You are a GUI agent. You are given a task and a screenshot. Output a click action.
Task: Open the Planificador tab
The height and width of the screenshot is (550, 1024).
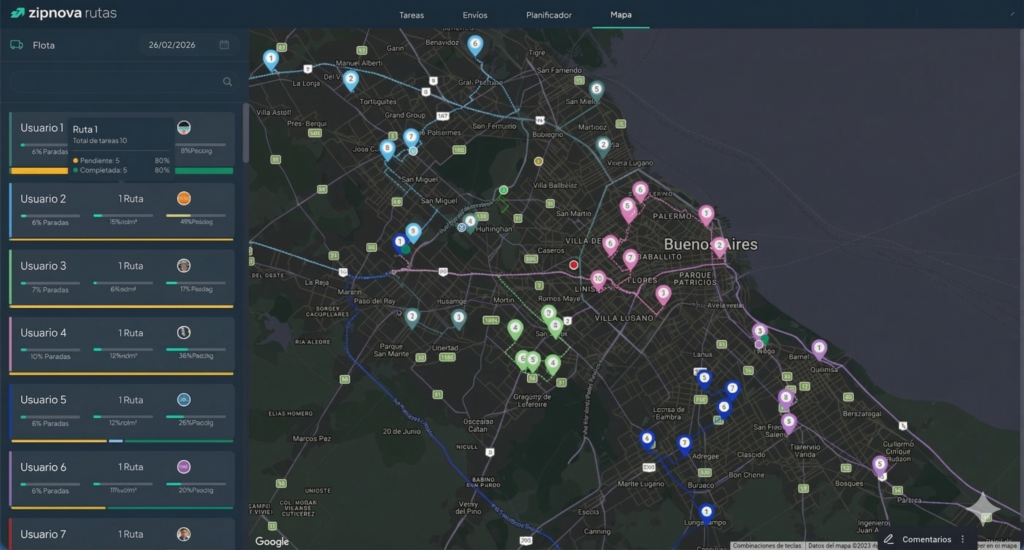point(549,15)
